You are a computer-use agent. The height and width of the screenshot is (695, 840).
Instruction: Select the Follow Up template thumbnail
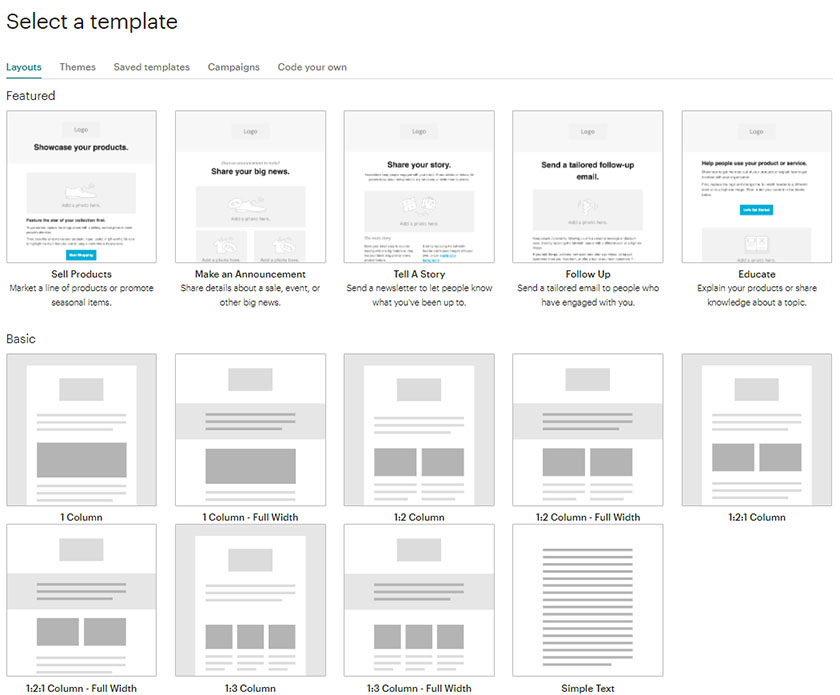tap(587, 186)
